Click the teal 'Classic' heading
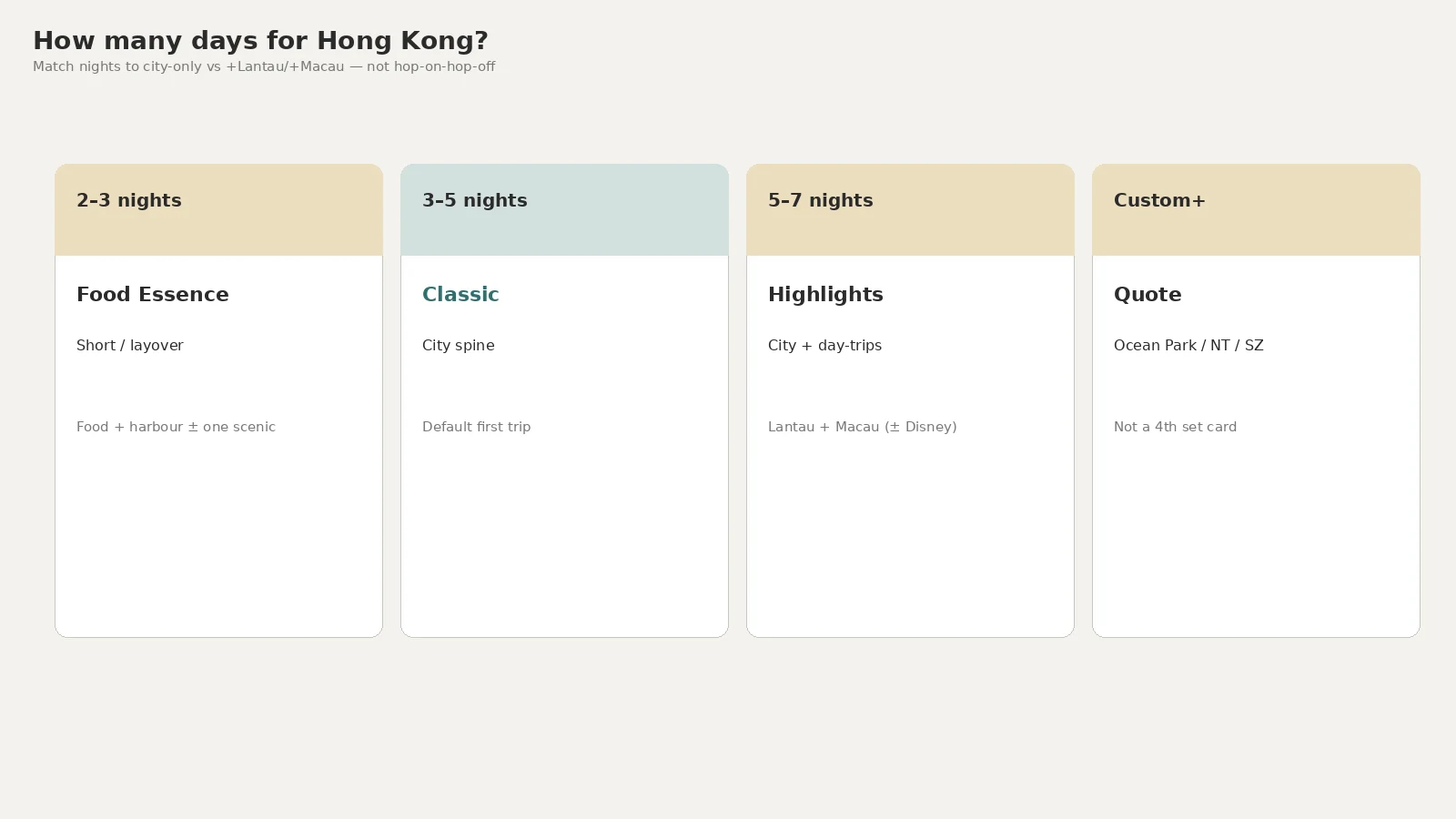The width and height of the screenshot is (1456, 819). tap(460, 294)
